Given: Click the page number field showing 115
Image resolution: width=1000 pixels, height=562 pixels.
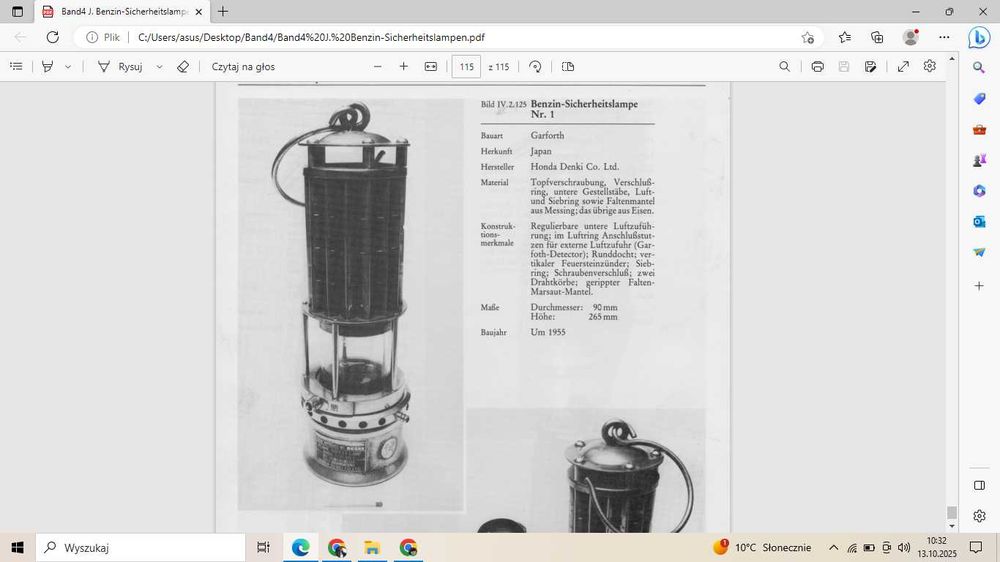Looking at the screenshot, I should [466, 66].
